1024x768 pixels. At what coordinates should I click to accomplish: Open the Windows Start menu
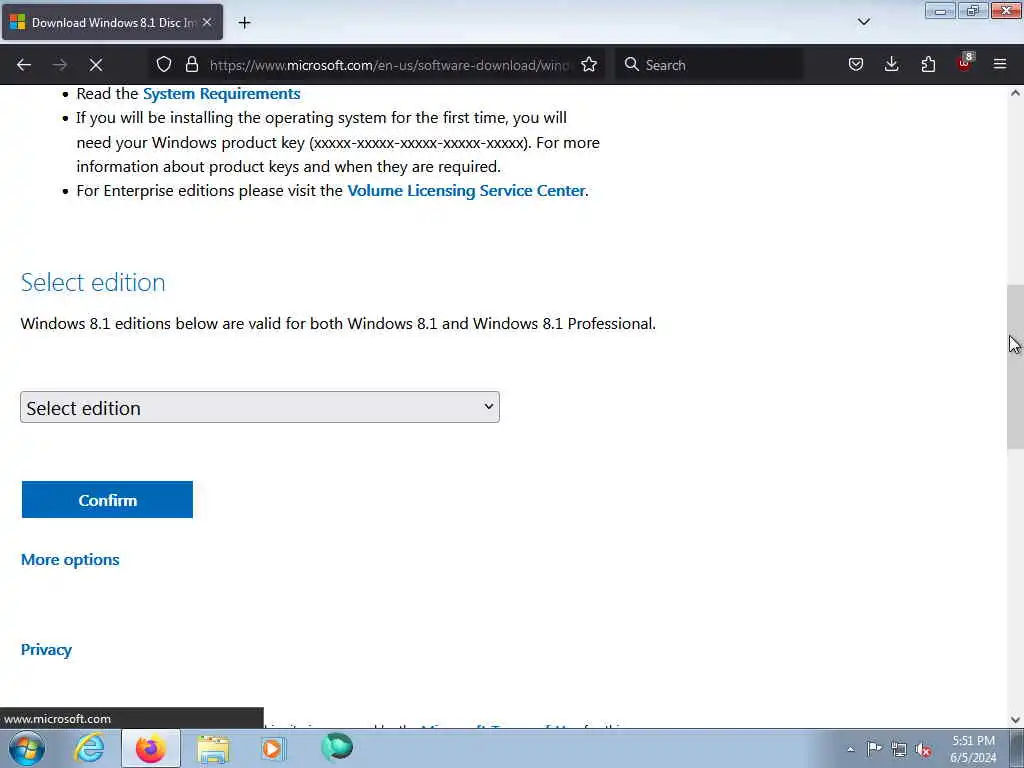pos(27,748)
